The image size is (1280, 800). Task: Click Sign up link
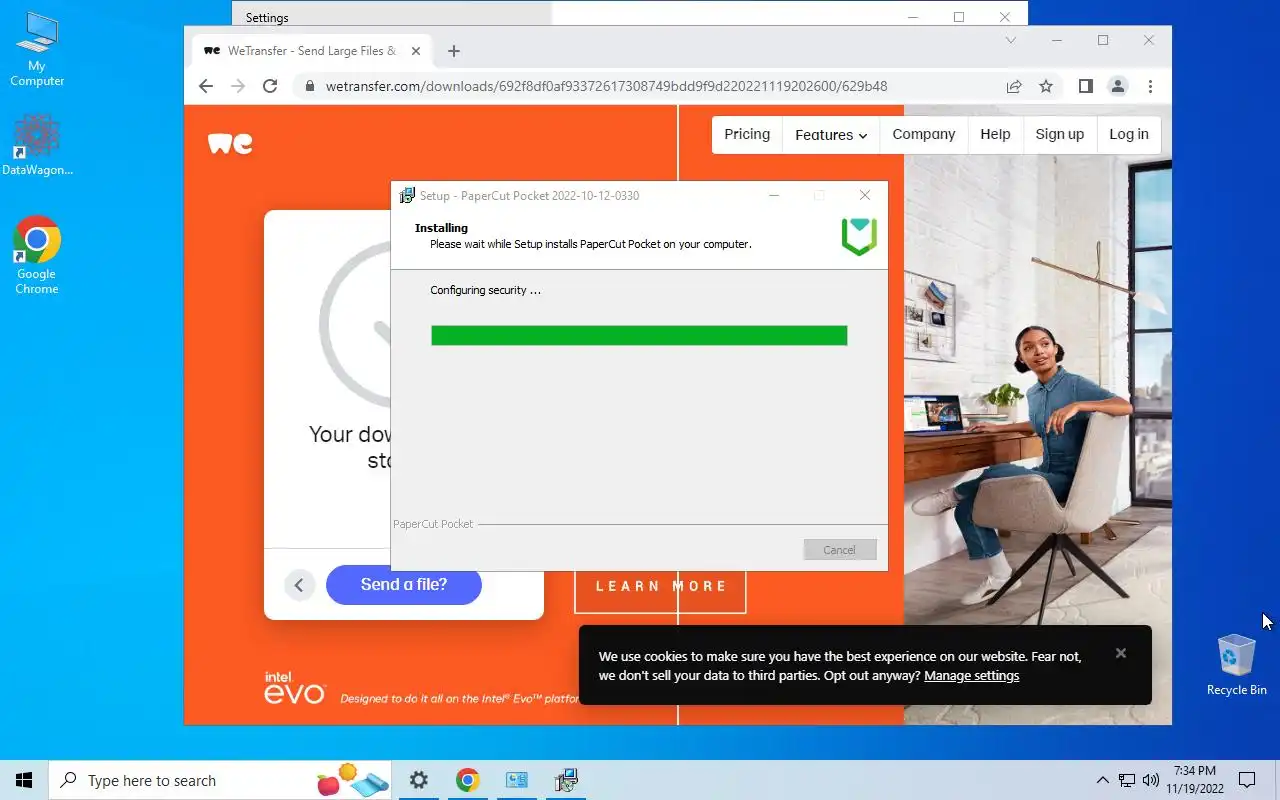tap(1060, 134)
